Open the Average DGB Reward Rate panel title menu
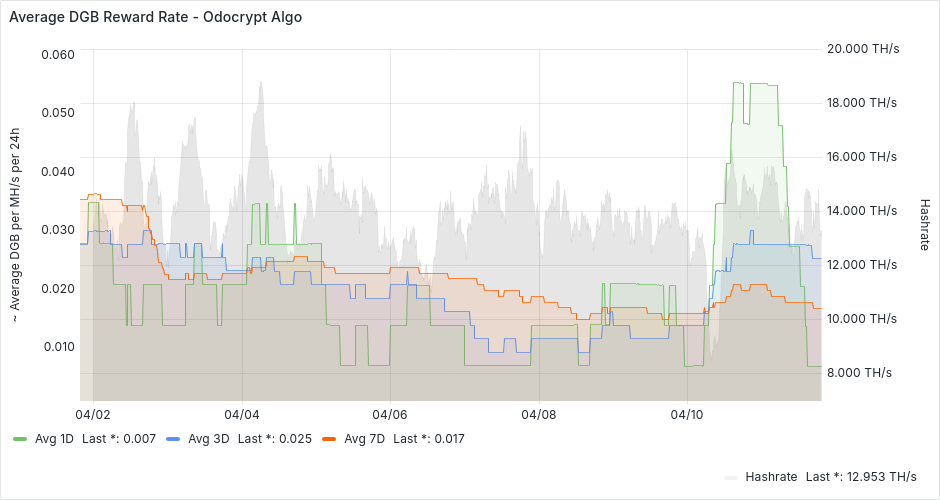The height and width of the screenshot is (500, 940). point(155,17)
